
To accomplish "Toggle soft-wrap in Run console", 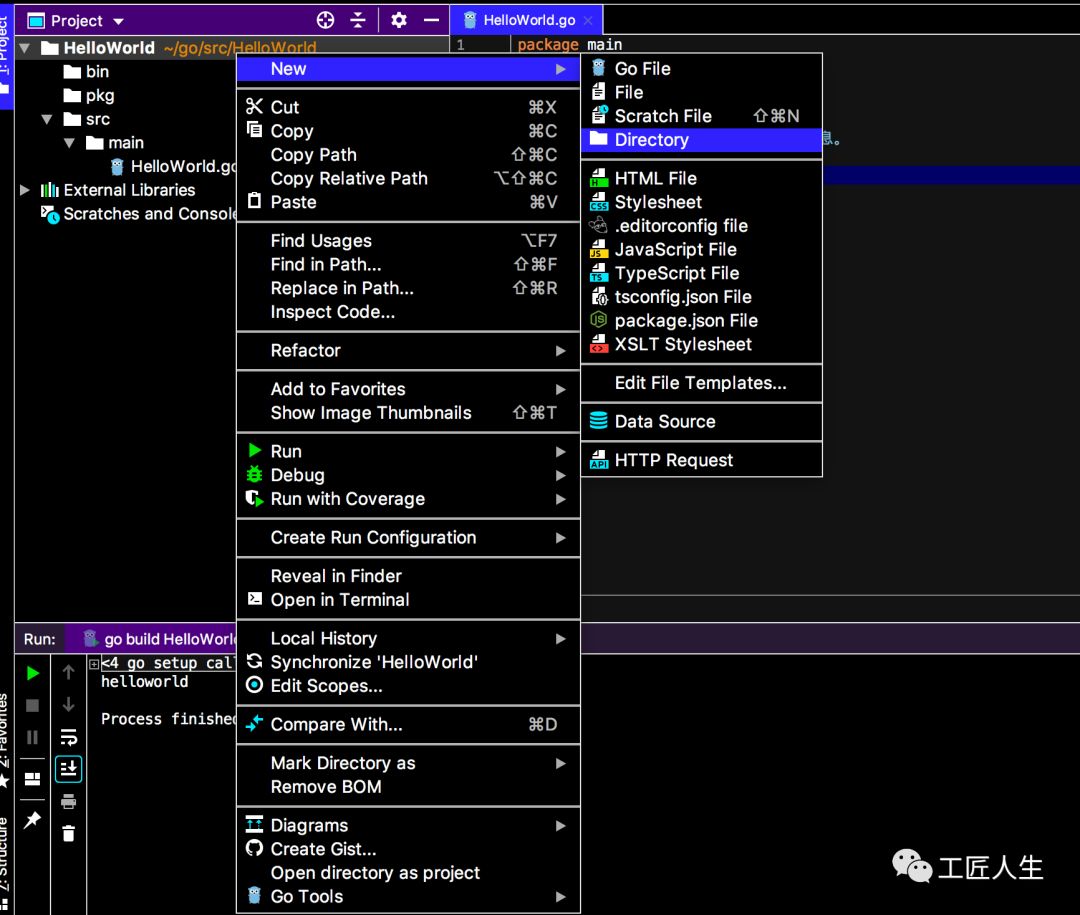I will [68, 737].
